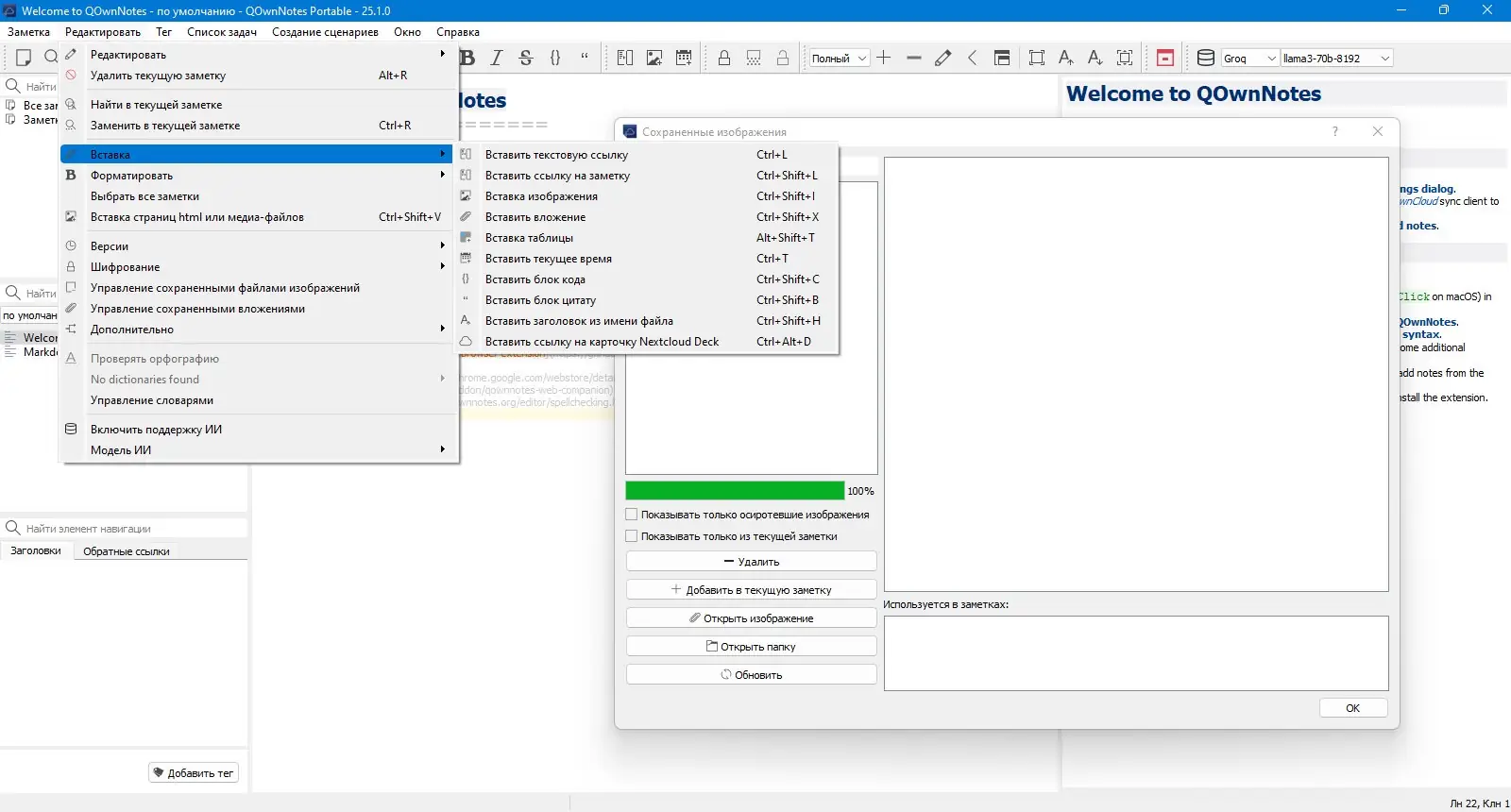Open the 'Список задач' menu
1511x812 pixels.
222,32
